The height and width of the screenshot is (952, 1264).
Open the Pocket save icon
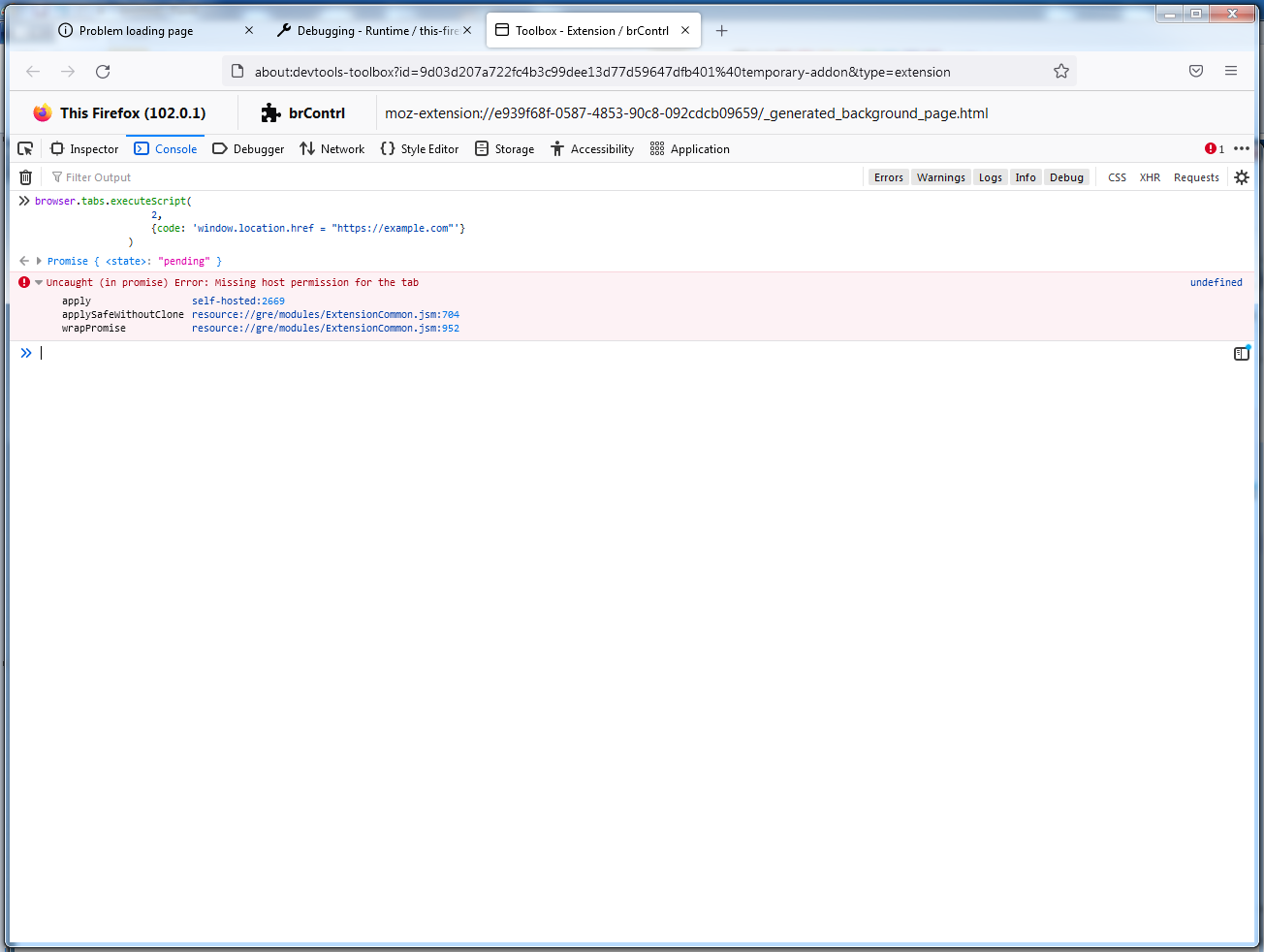pyautogui.click(x=1196, y=71)
